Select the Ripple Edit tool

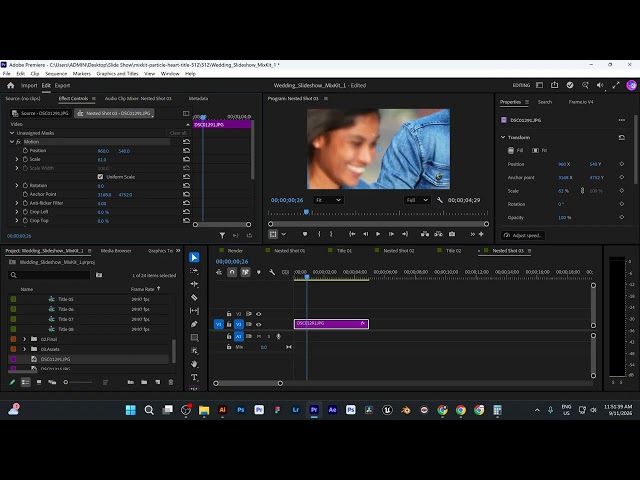194,284
